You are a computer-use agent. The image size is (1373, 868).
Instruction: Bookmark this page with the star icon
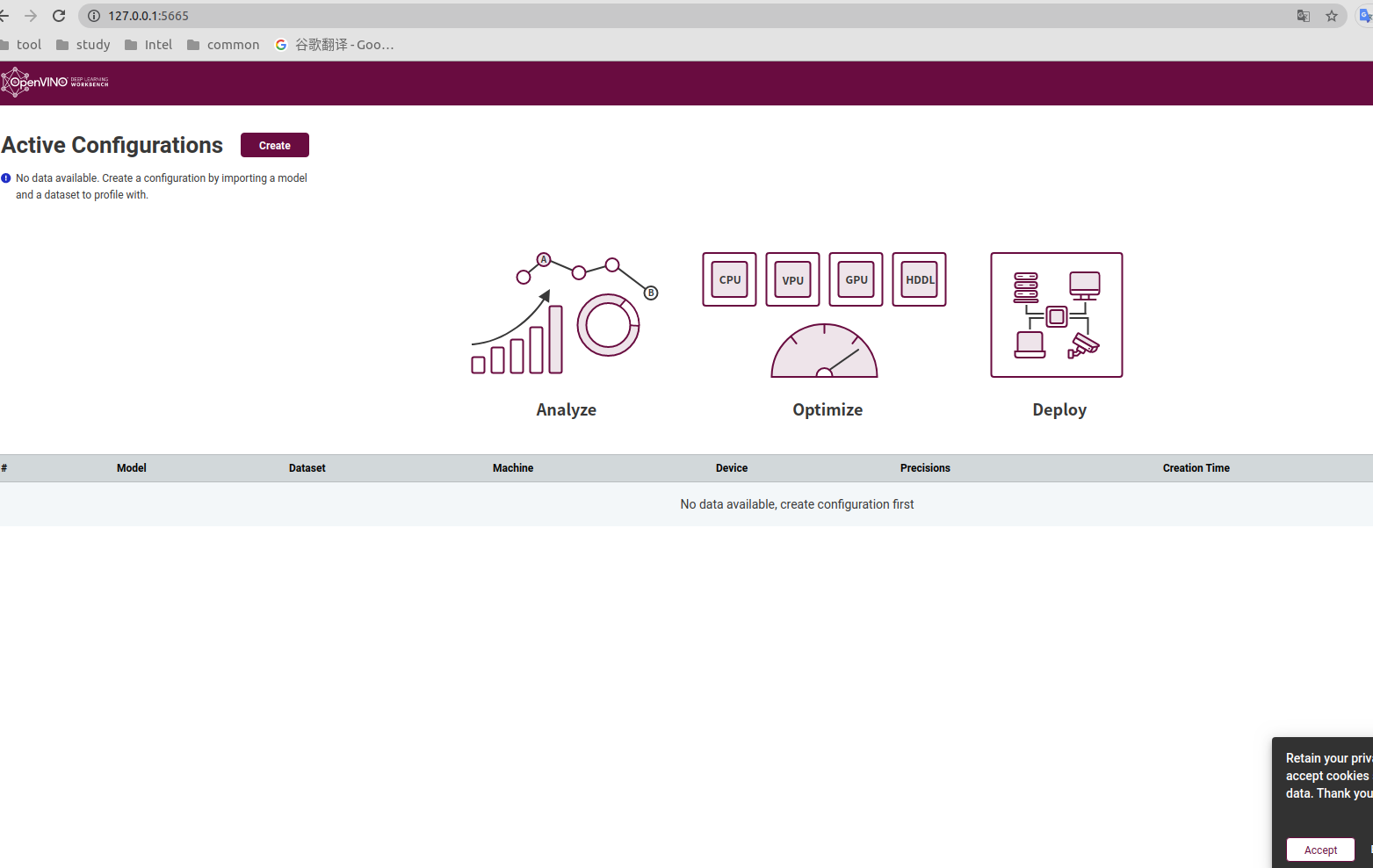pyautogui.click(x=1332, y=16)
